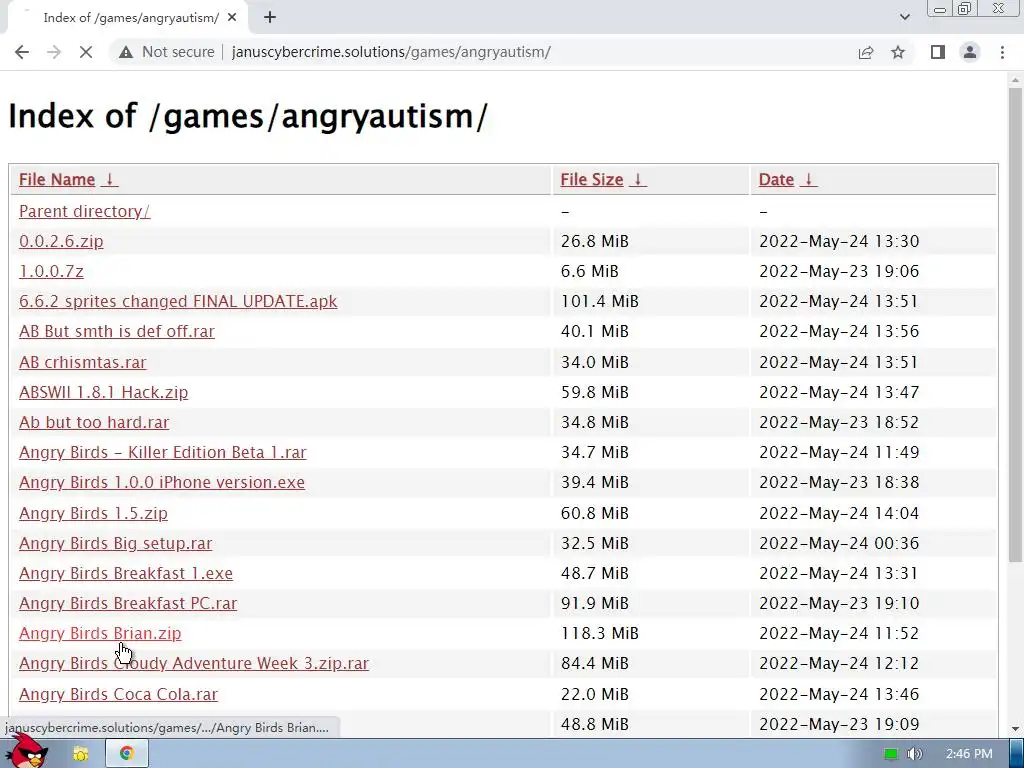This screenshot has width=1024, height=768.
Task: Open the Not secure site info
Action: point(167,52)
